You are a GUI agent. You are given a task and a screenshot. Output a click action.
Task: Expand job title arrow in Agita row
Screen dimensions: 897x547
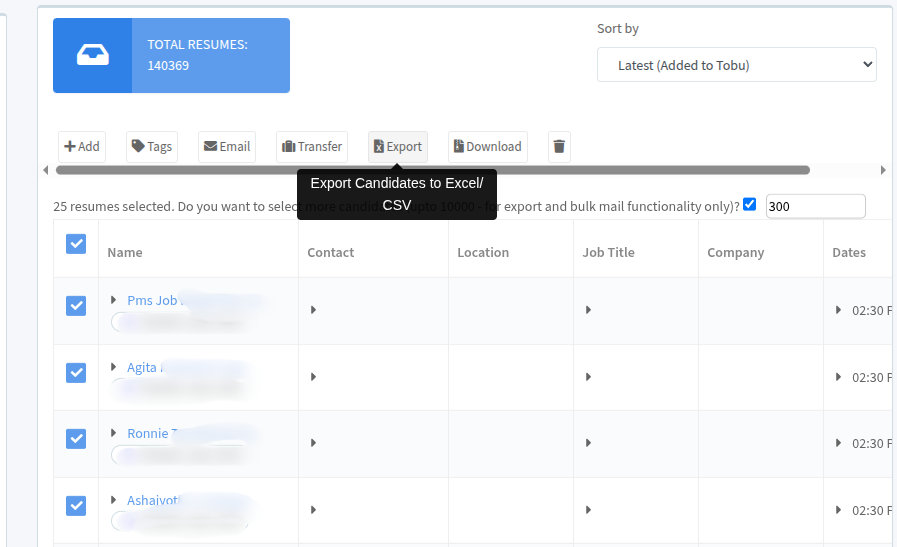(588, 377)
